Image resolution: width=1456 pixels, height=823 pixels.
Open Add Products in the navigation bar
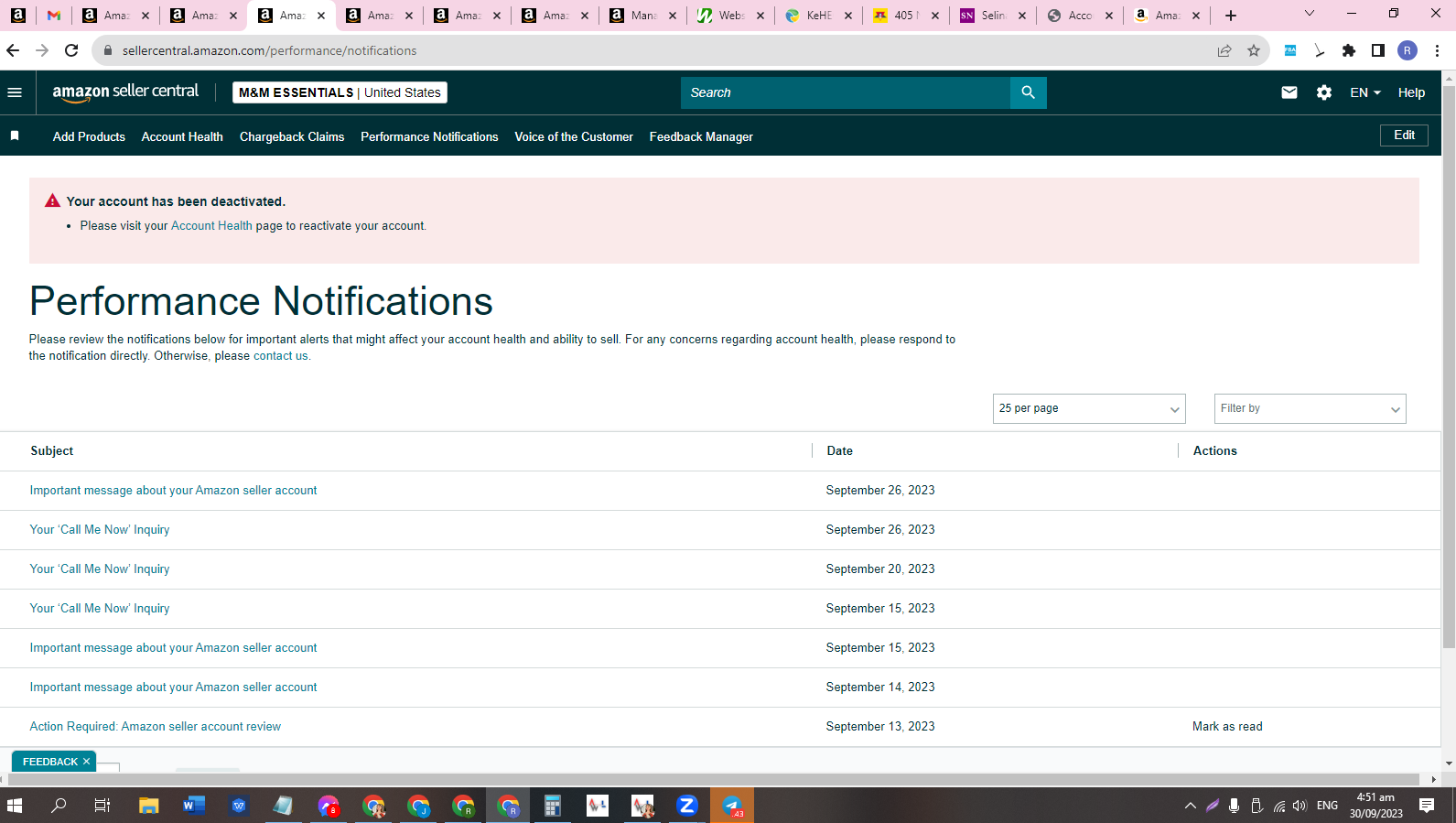click(89, 136)
